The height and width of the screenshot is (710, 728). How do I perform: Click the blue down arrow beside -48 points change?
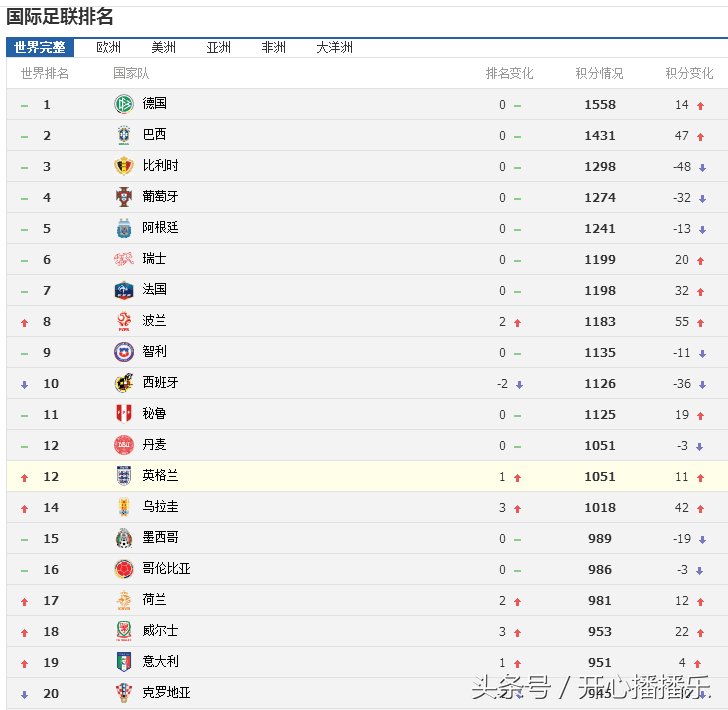click(x=702, y=168)
